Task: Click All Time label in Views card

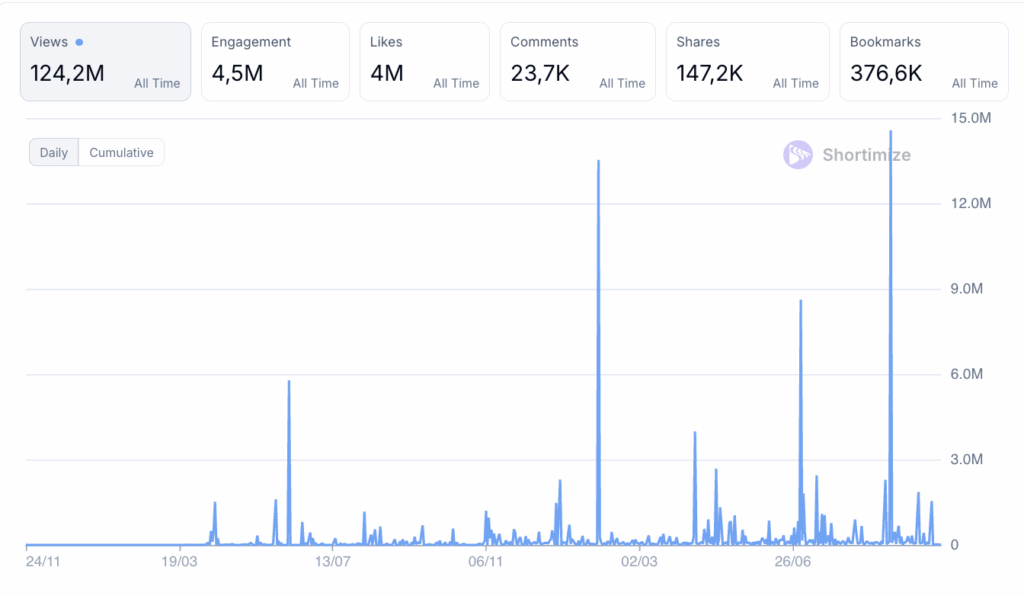Action: 157,83
